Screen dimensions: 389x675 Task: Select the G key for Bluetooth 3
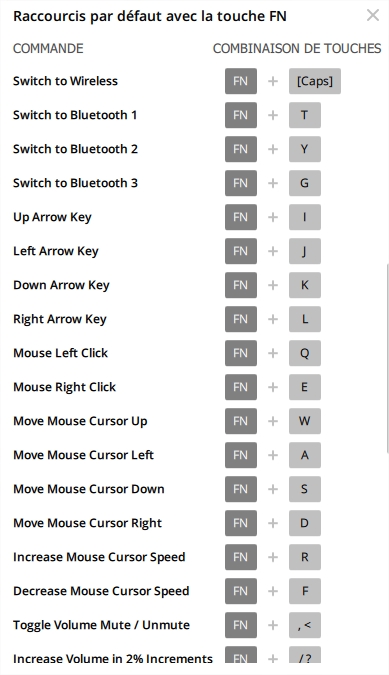click(x=305, y=183)
